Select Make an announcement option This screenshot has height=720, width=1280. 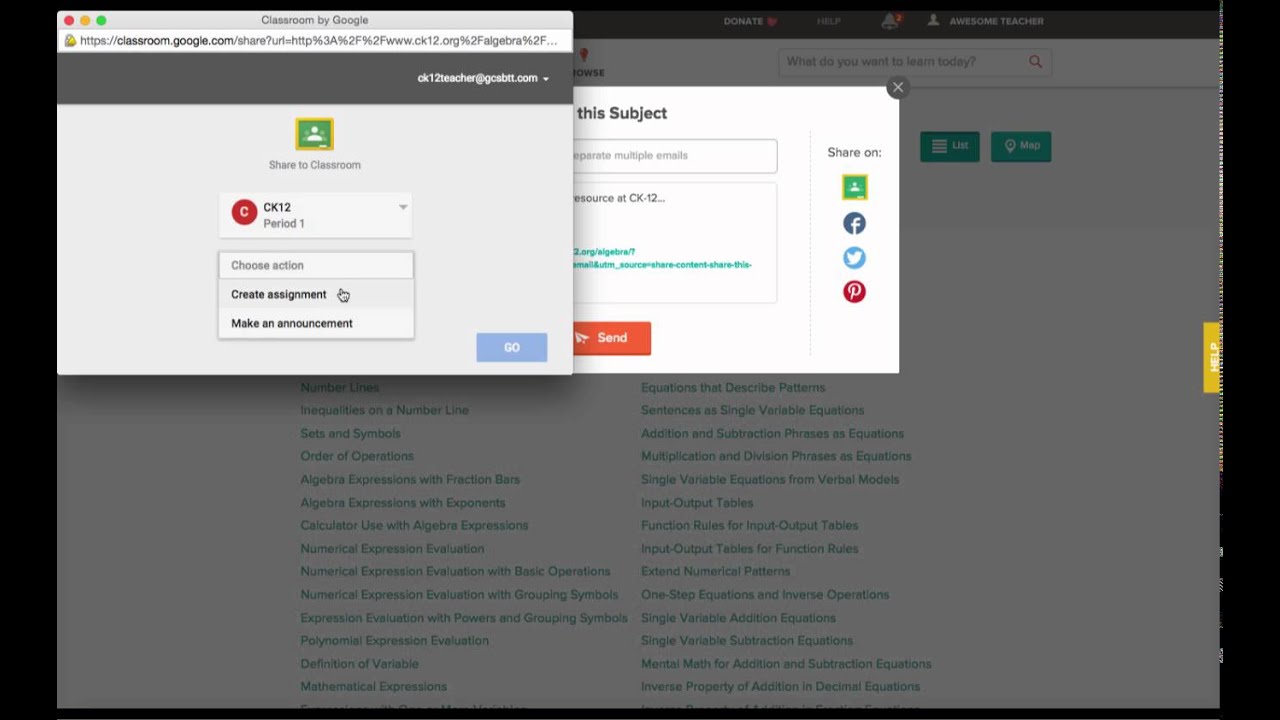(x=315, y=323)
